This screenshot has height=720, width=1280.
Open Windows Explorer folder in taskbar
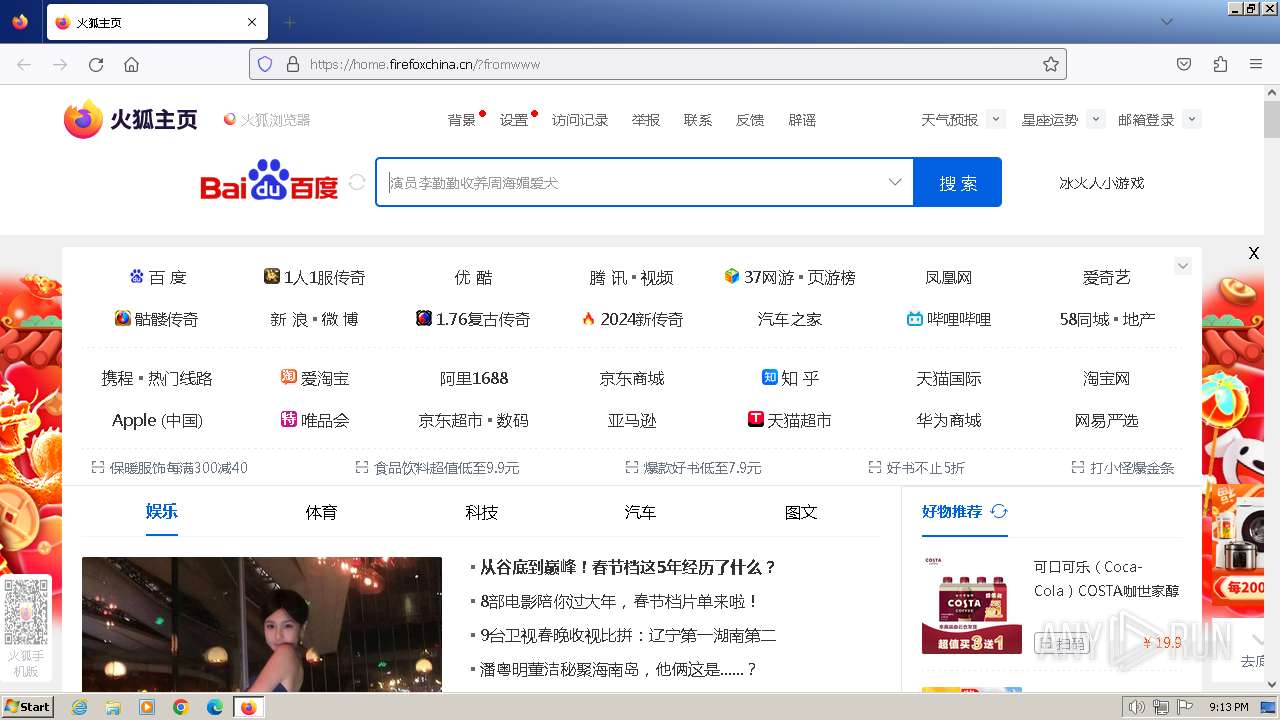click(x=113, y=707)
